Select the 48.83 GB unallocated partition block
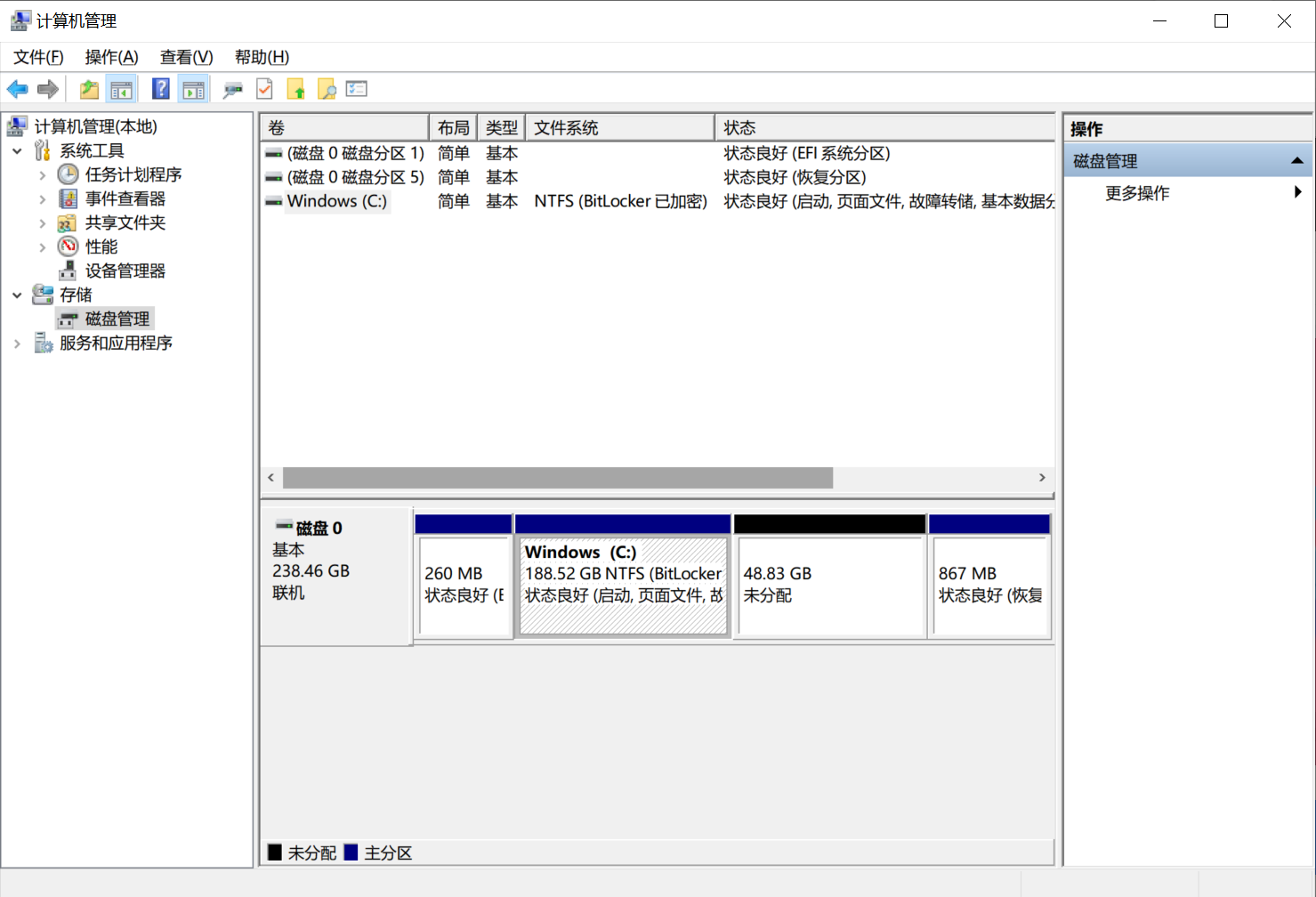Image resolution: width=1316 pixels, height=897 pixels. point(828,583)
